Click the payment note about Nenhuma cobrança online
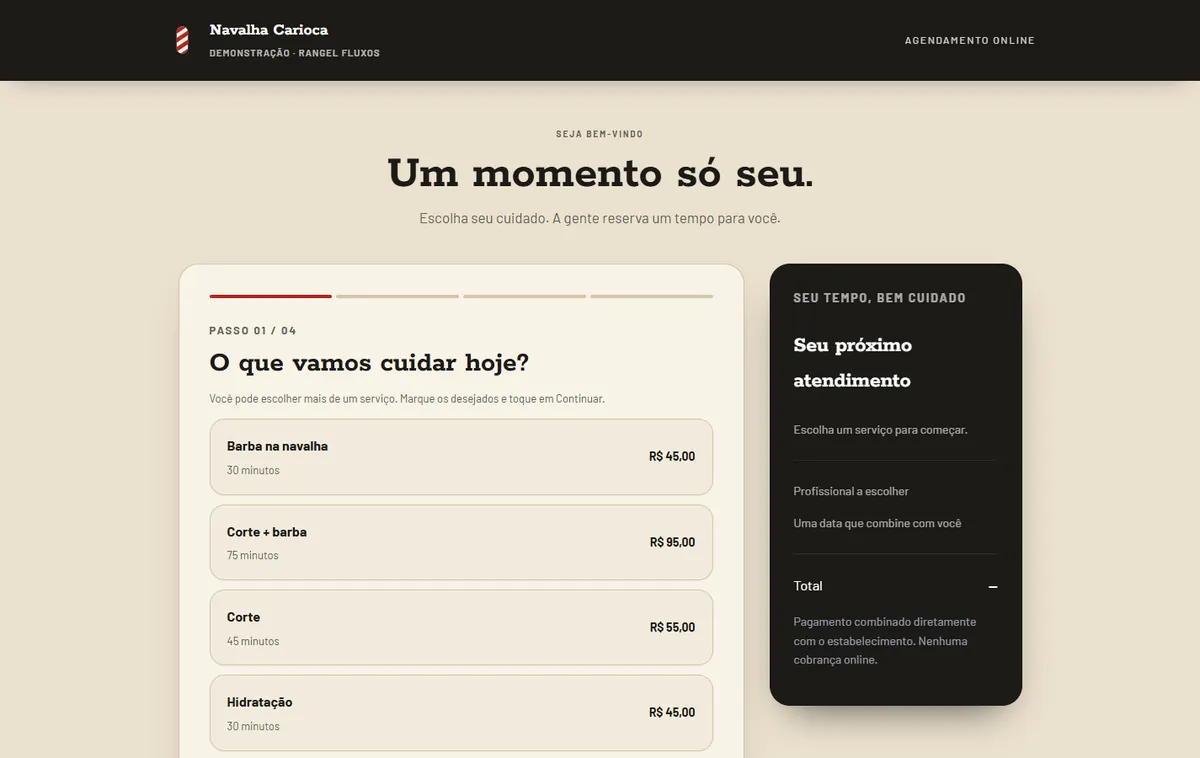Viewport: 1200px width, 758px height. coord(885,641)
